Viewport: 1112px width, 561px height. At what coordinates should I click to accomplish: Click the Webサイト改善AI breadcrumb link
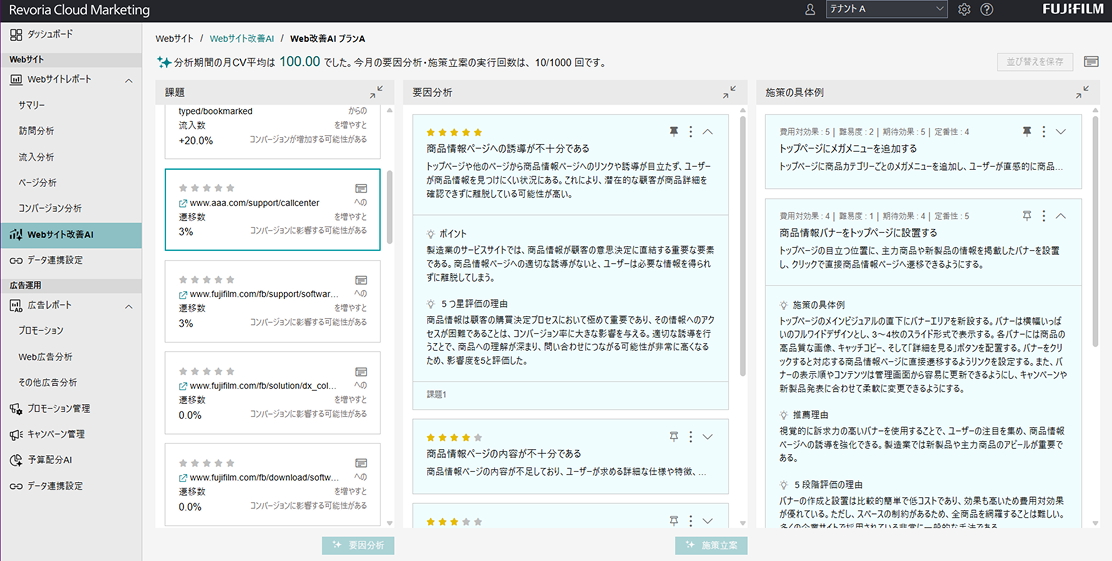(242, 39)
